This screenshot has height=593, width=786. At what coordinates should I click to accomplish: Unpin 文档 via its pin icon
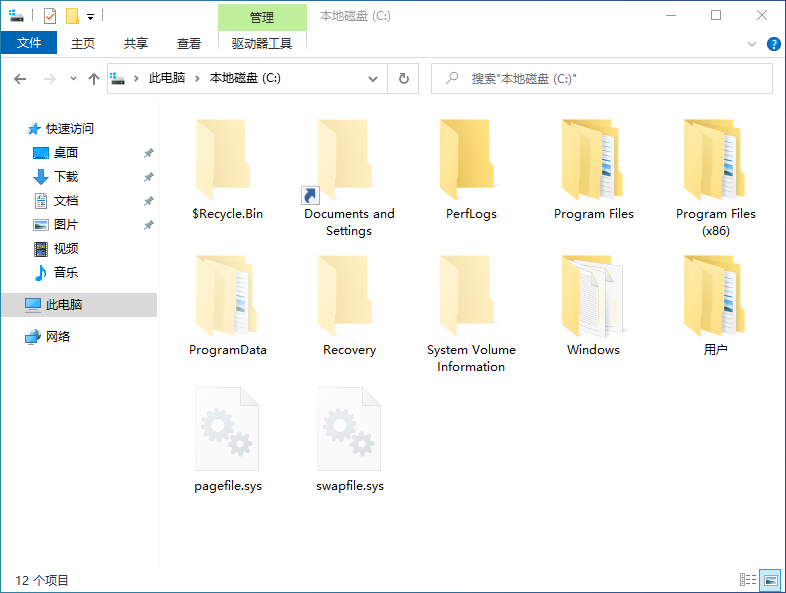[x=148, y=201]
